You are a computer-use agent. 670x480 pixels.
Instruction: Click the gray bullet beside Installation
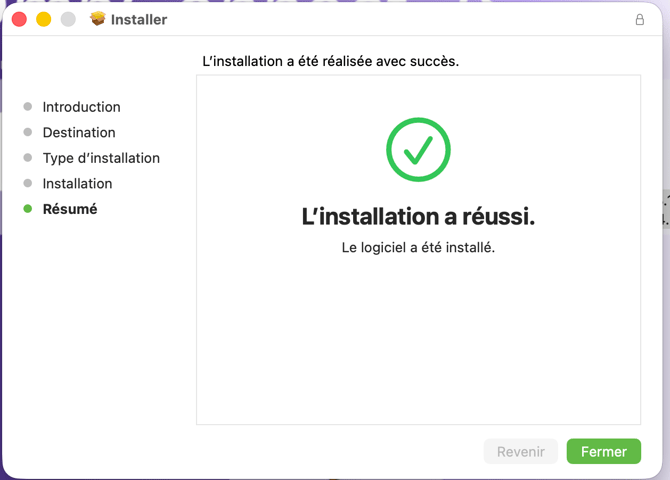[x=28, y=183]
